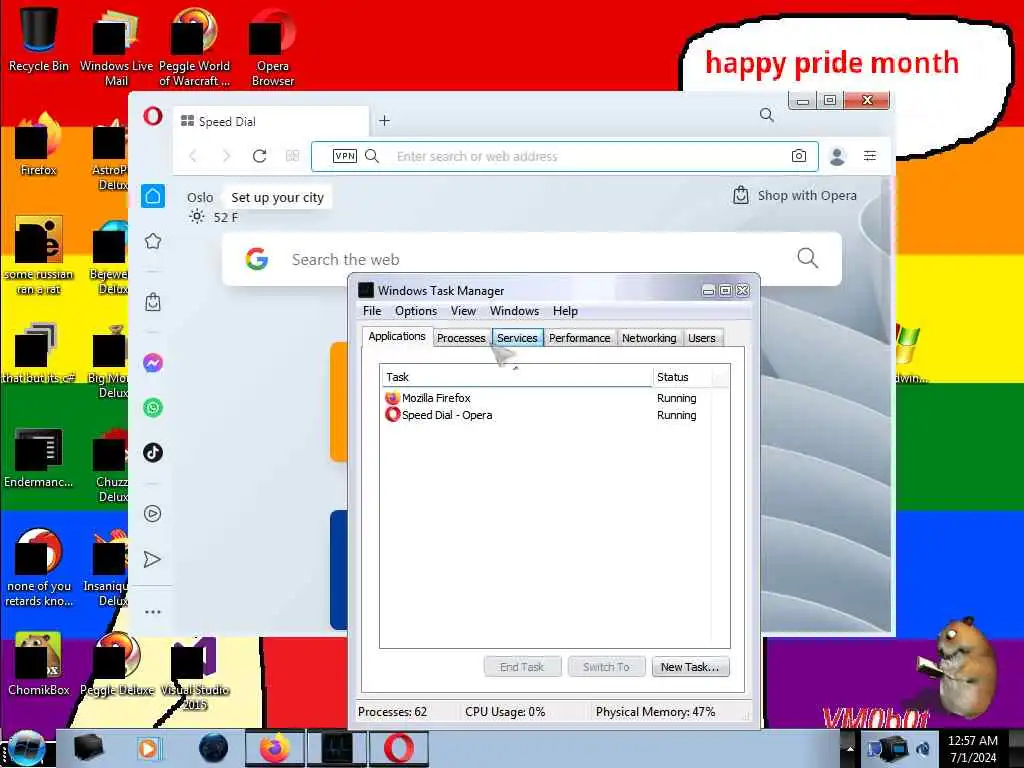
Task: Sort by Task column header
Action: tap(516, 377)
